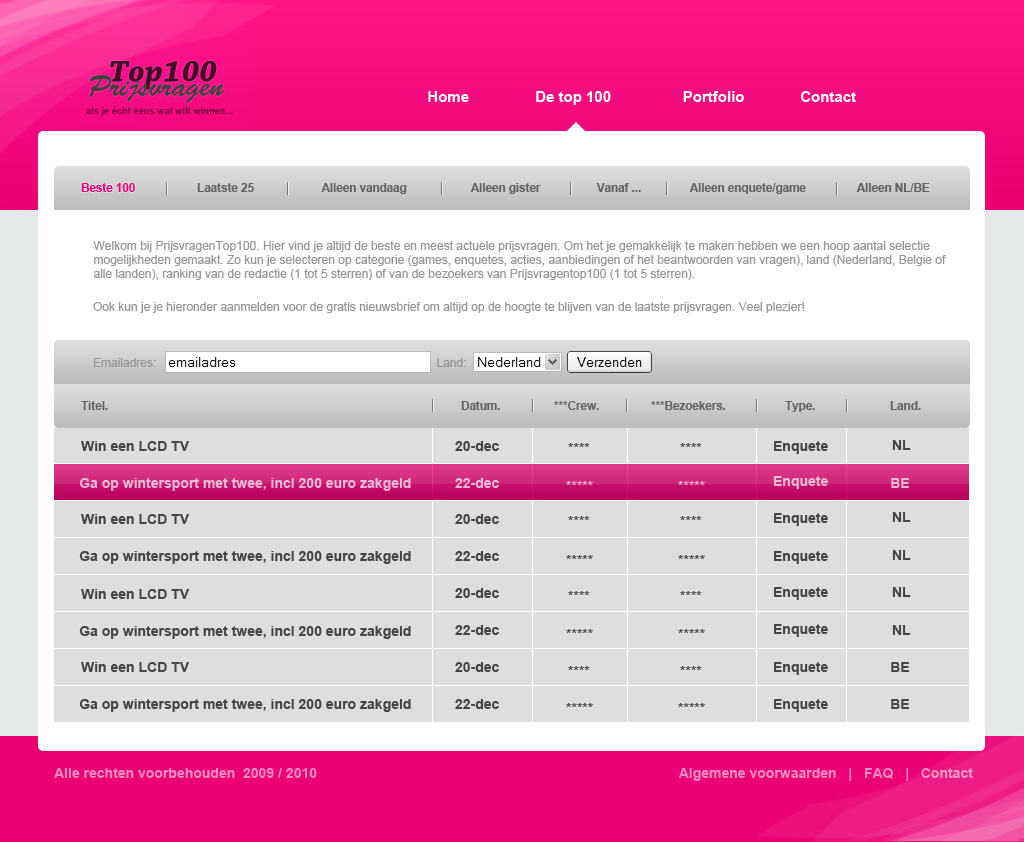
Task: Submit with the Verzenden button
Action: pyautogui.click(x=609, y=362)
